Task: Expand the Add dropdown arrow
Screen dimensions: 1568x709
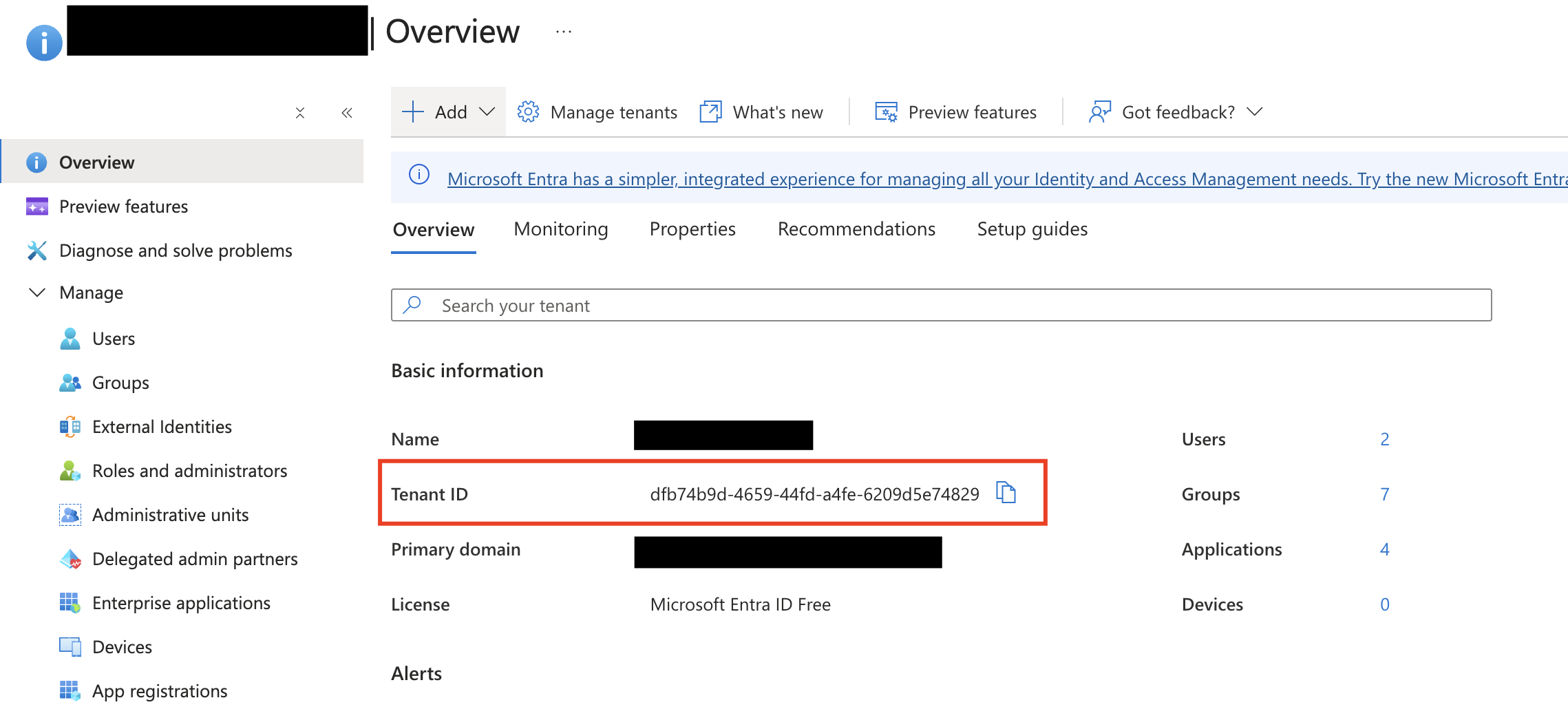Action: (x=487, y=112)
